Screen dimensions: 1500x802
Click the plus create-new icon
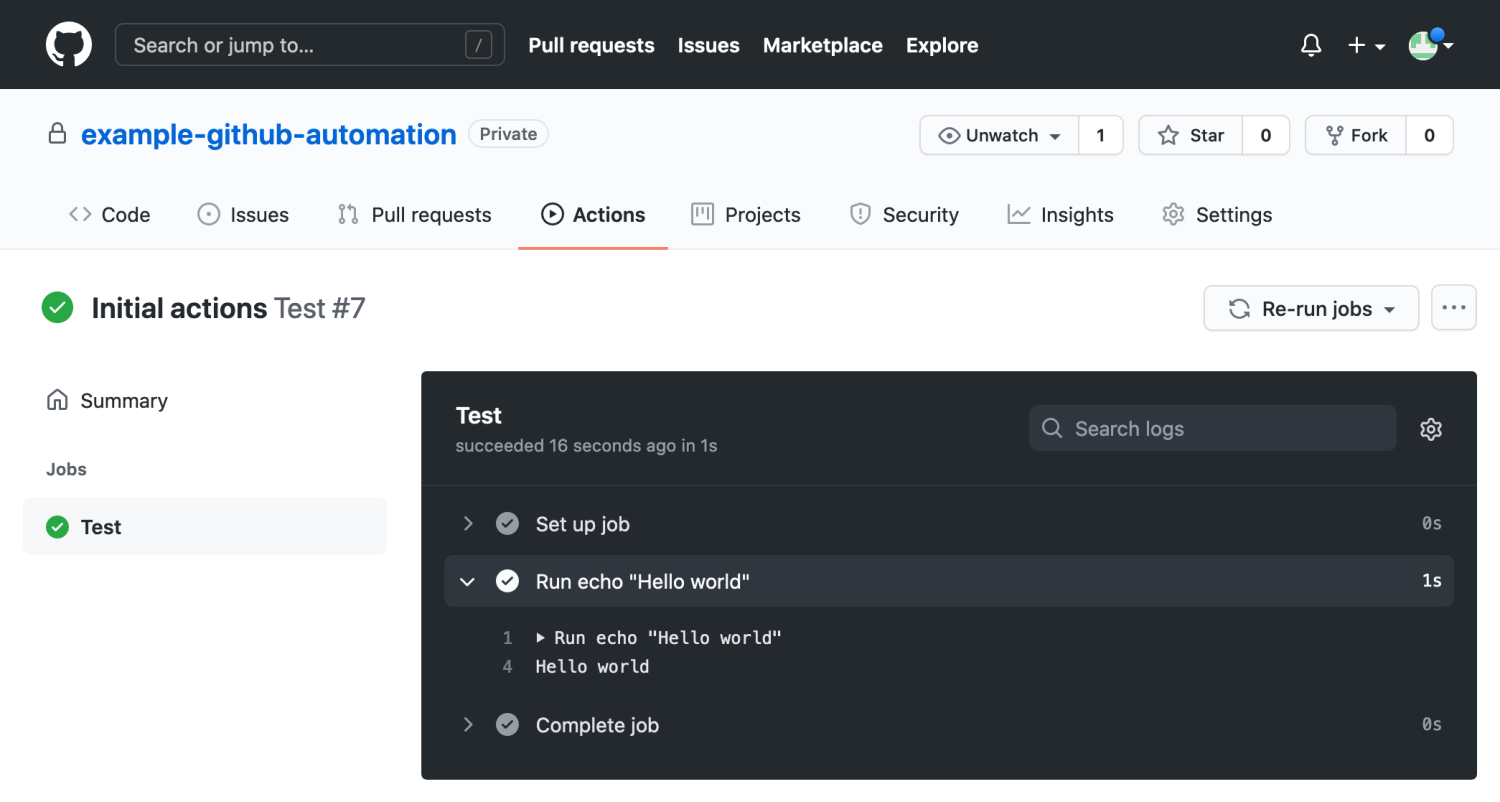[1365, 45]
